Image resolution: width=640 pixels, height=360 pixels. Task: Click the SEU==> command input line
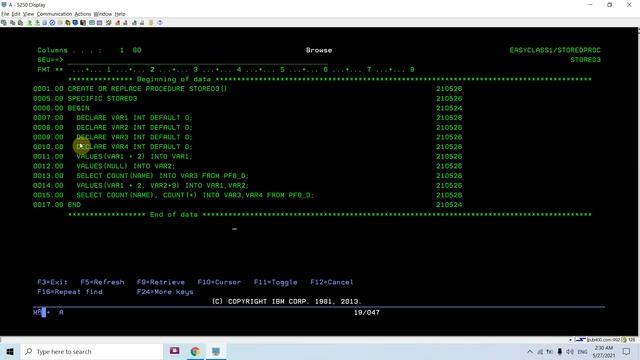(x=198, y=60)
